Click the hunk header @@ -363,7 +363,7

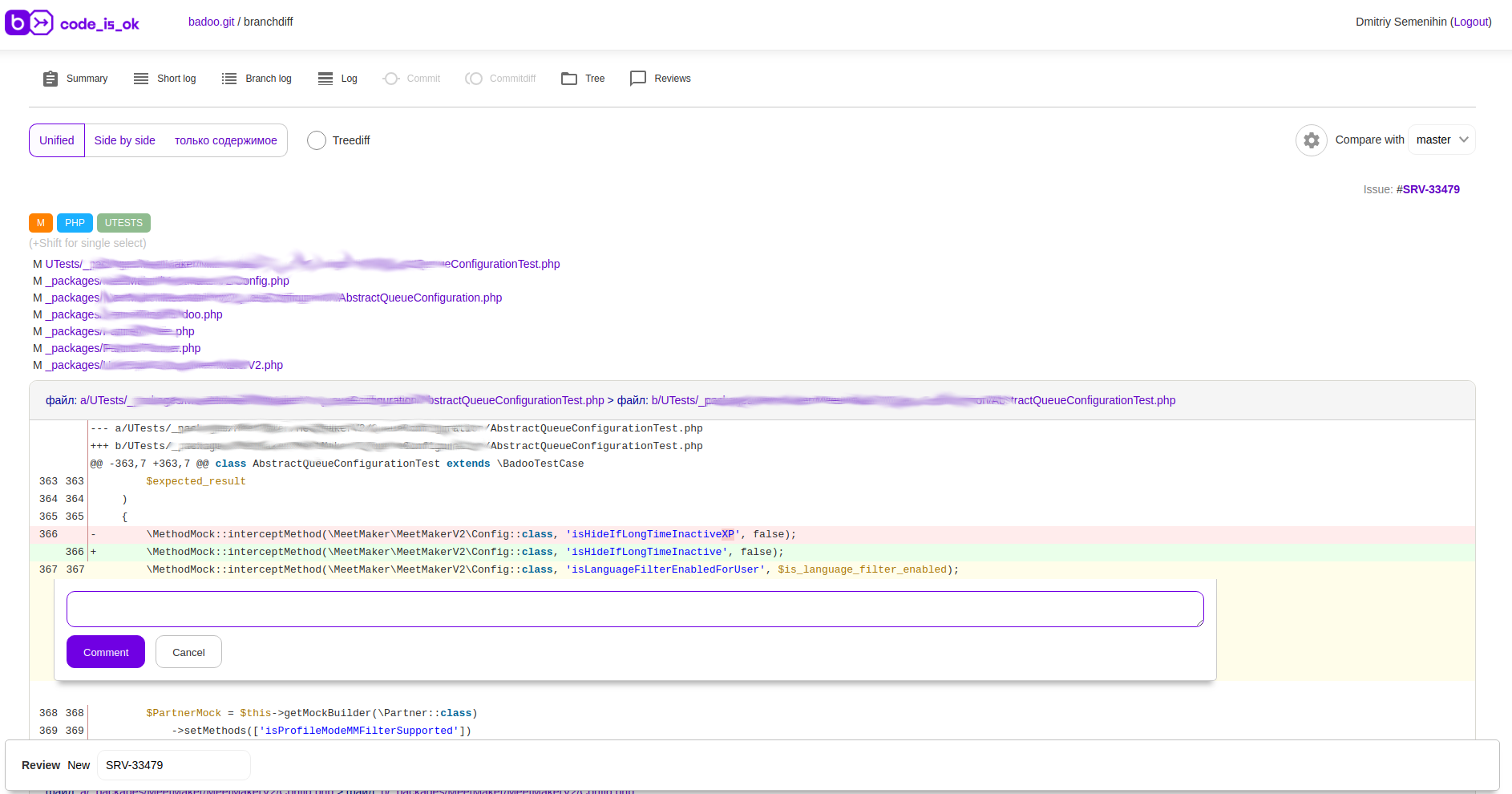click(337, 464)
